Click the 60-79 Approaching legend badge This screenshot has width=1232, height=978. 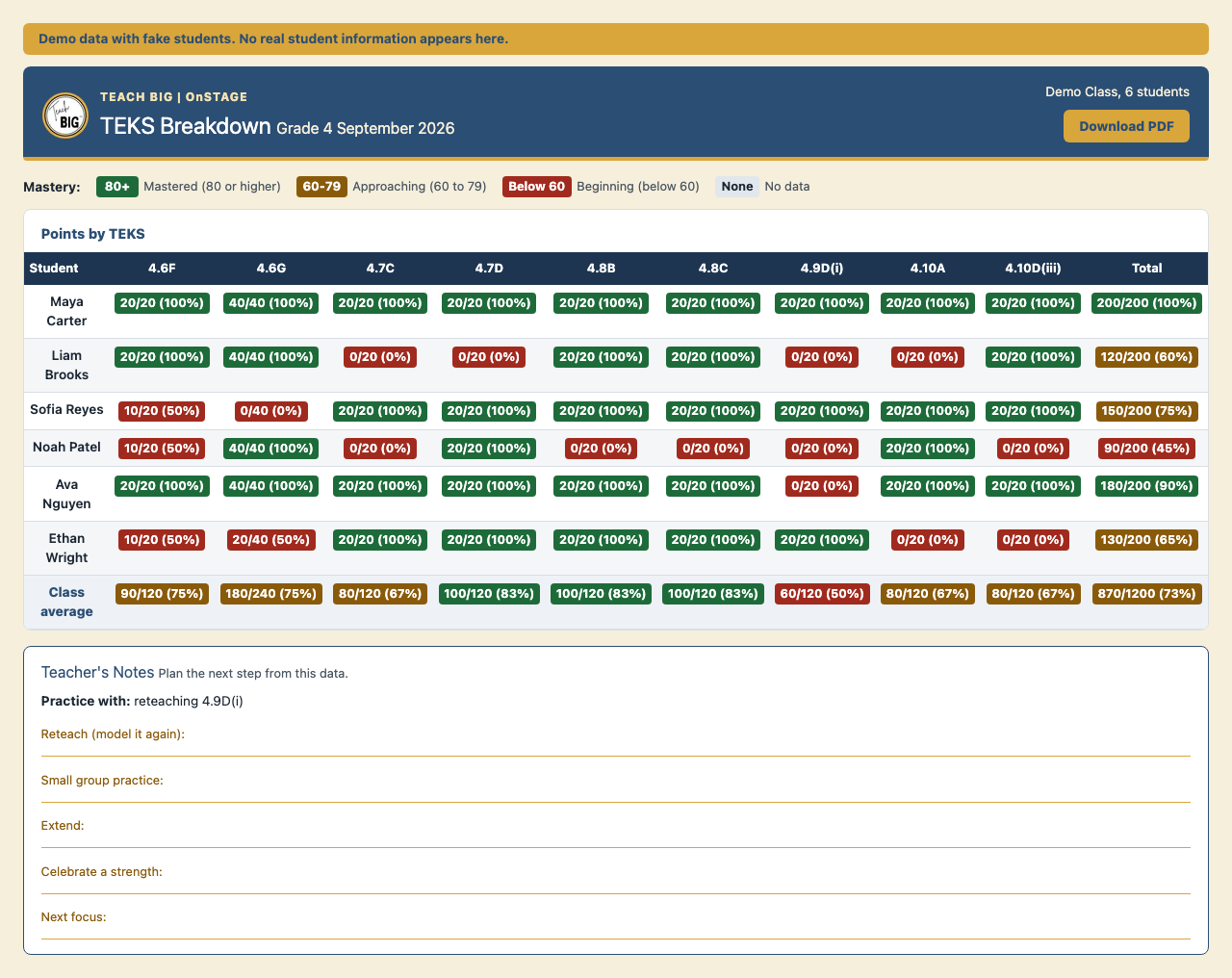[322, 187]
